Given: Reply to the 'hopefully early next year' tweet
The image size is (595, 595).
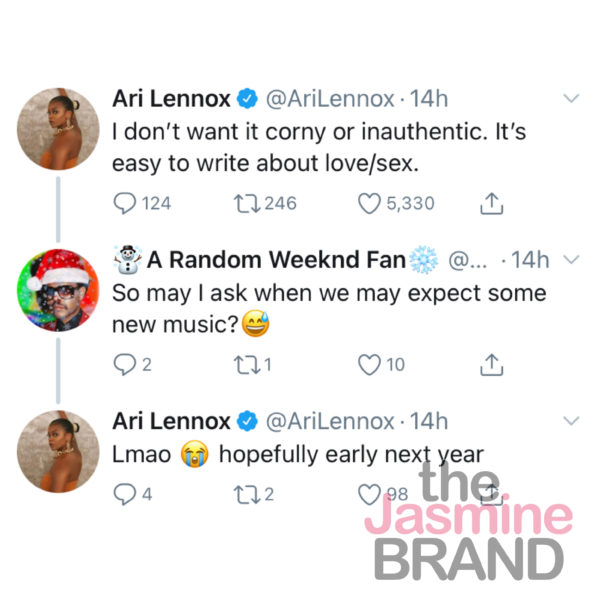Looking at the screenshot, I should click(124, 494).
